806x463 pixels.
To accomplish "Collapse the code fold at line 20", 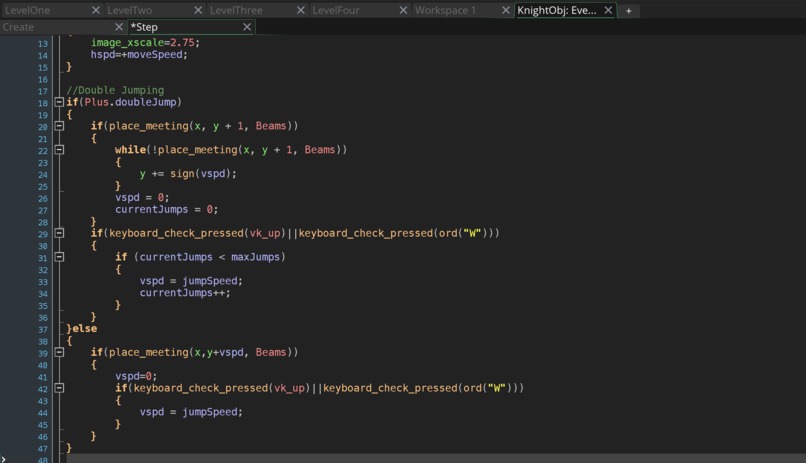I will (x=59, y=126).
